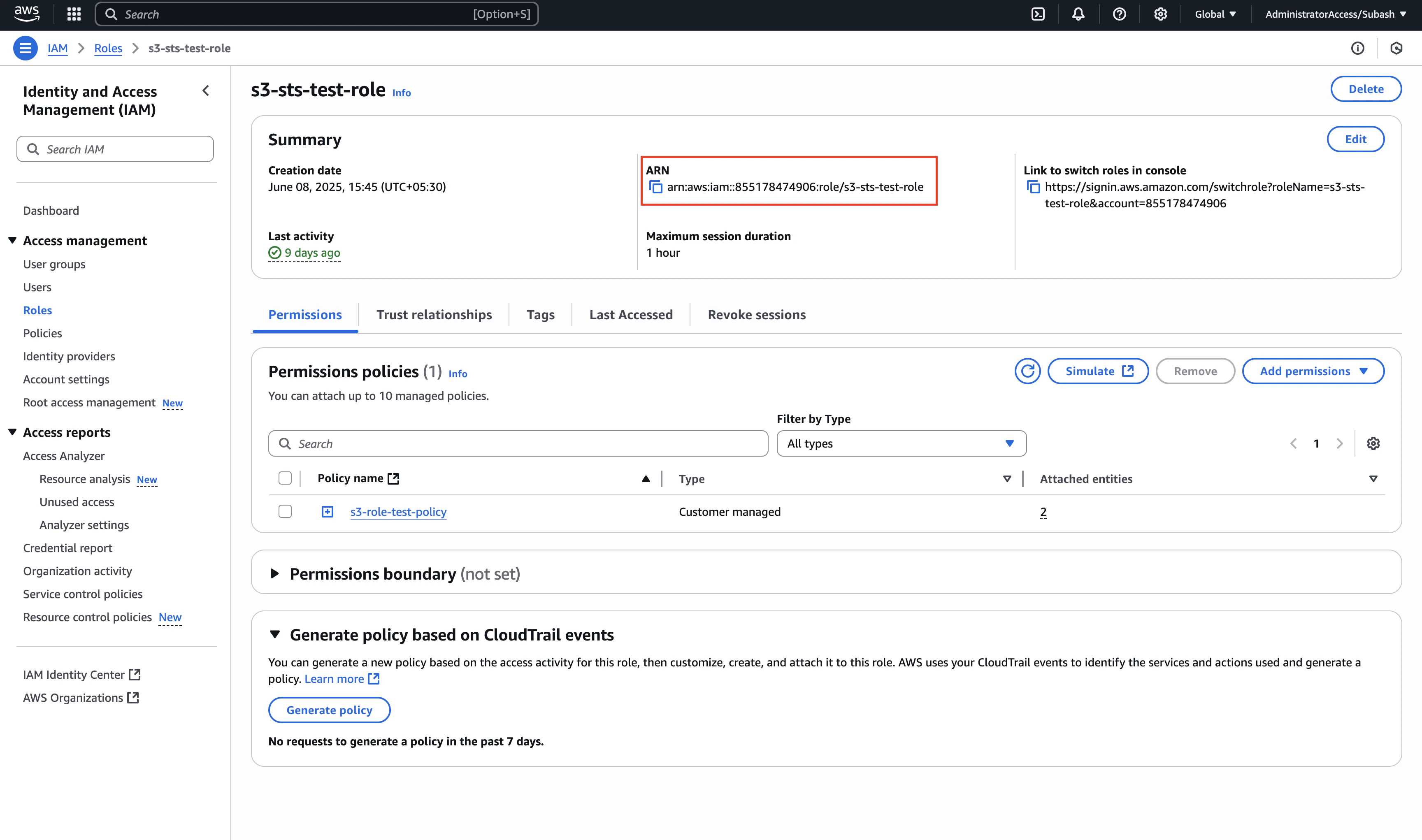Select all policies header checkbox
The width and height of the screenshot is (1422, 840).
285,478
